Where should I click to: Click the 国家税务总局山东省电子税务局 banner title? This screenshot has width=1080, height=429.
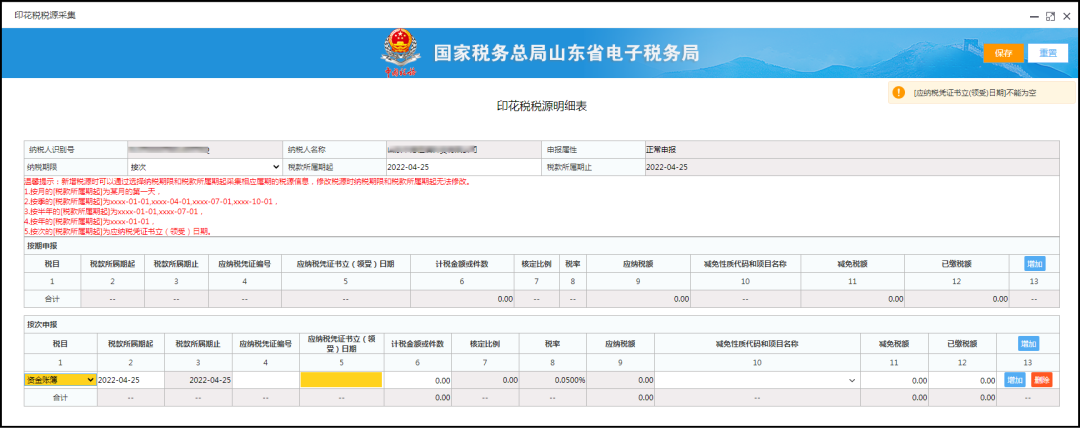[566, 52]
